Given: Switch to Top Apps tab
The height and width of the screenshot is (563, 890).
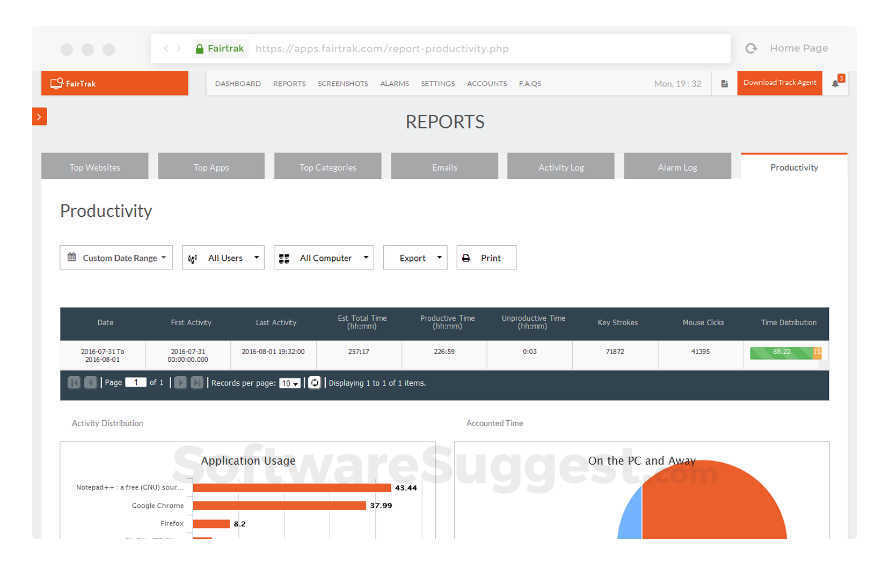Looking at the screenshot, I should (x=211, y=166).
